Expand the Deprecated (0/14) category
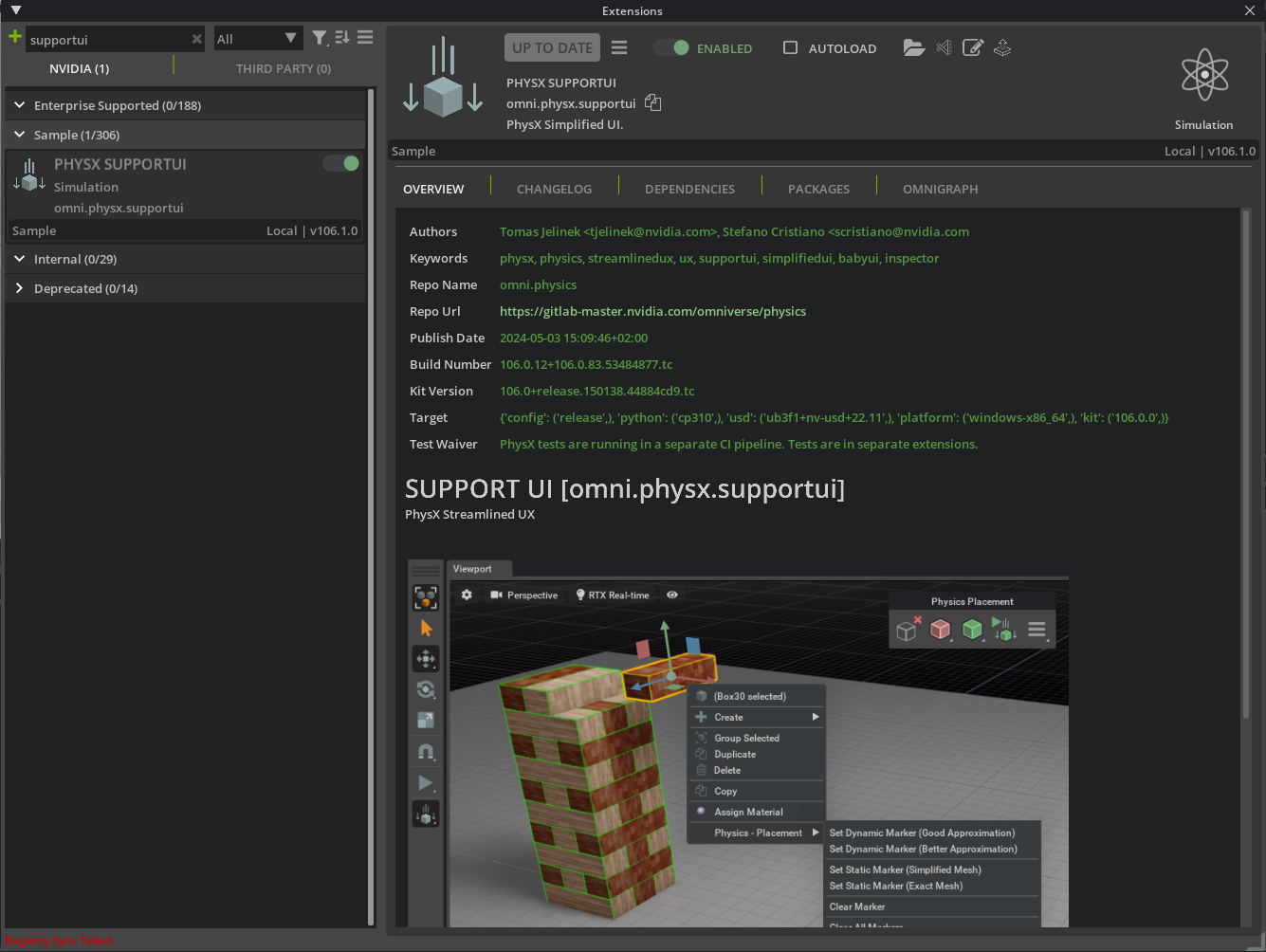This screenshot has width=1266, height=952. point(18,288)
